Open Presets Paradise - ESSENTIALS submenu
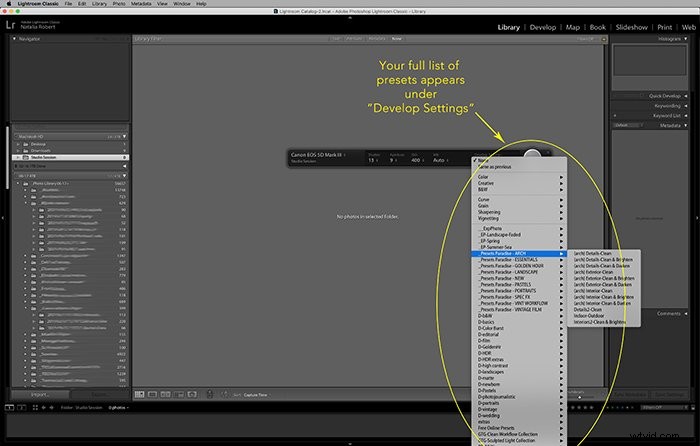Image resolution: width=700 pixels, height=446 pixels. coord(519,259)
